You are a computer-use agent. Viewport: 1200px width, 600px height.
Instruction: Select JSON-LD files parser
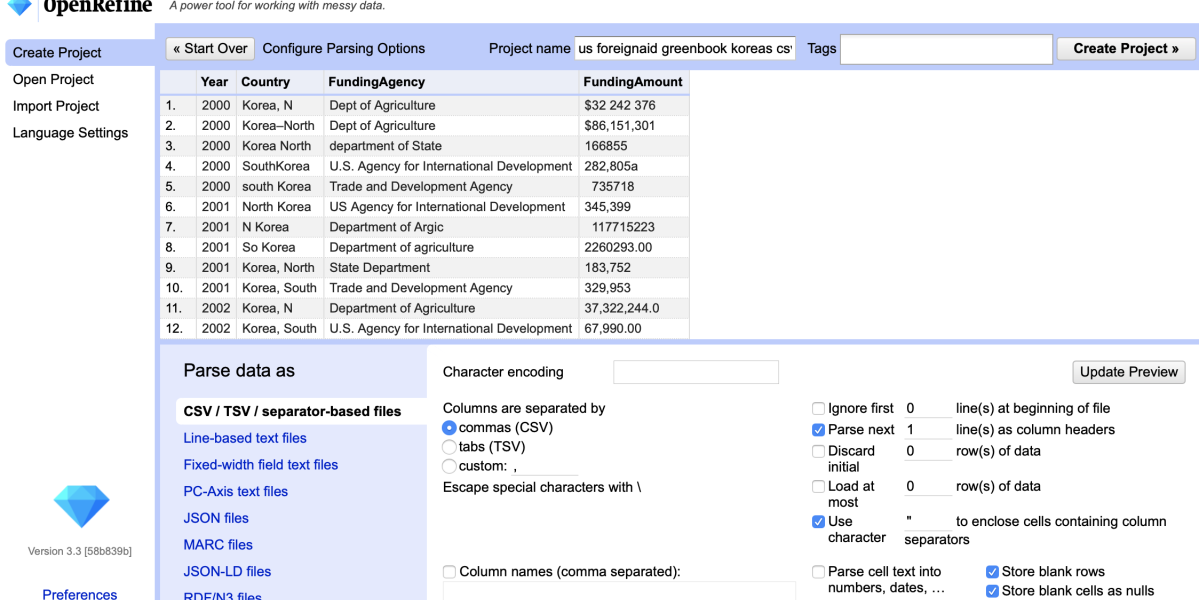(227, 572)
